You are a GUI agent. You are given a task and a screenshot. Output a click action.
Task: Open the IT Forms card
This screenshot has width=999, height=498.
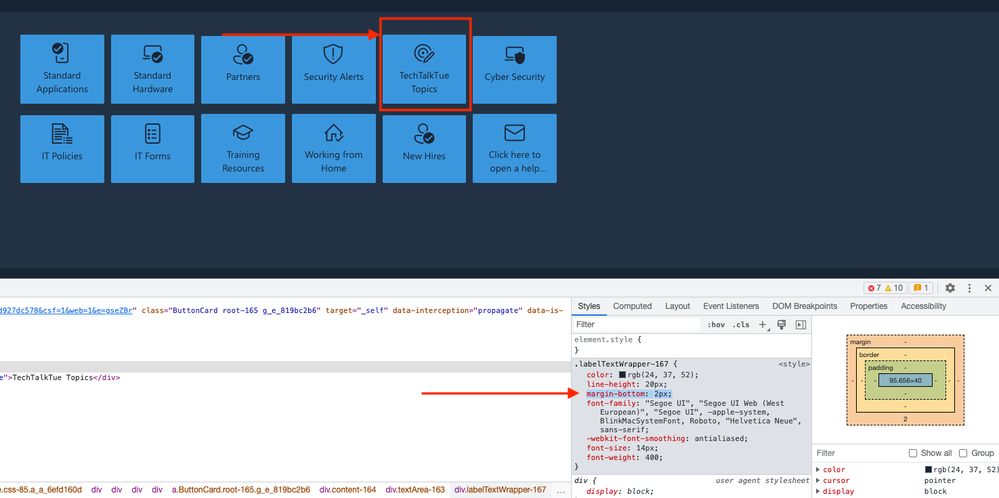coord(153,148)
